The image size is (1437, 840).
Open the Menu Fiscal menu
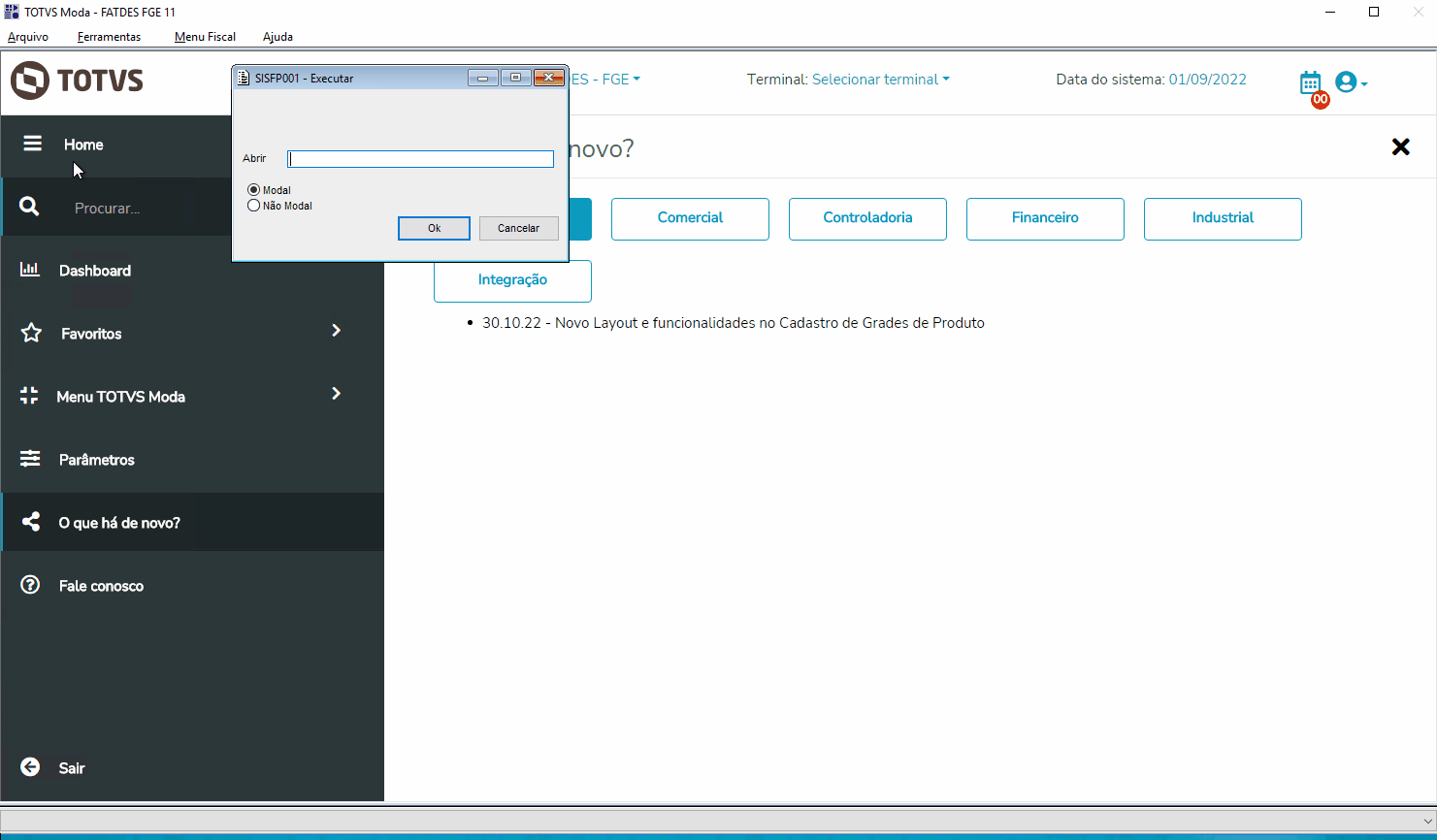(x=206, y=37)
